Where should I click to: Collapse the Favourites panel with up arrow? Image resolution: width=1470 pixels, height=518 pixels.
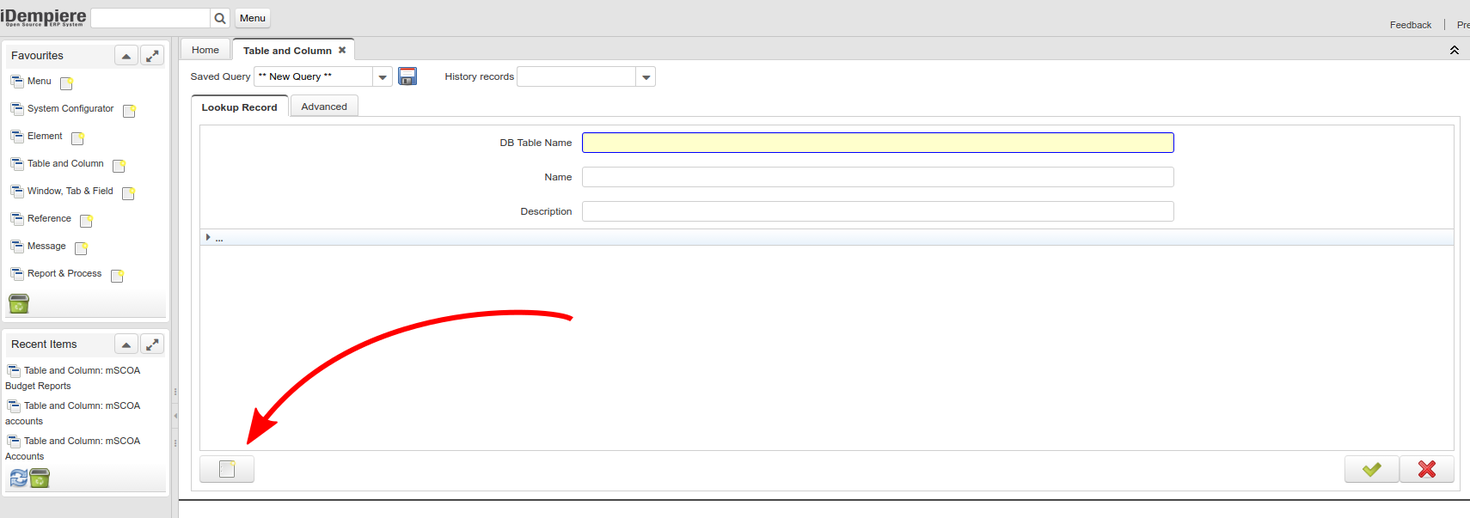click(126, 56)
